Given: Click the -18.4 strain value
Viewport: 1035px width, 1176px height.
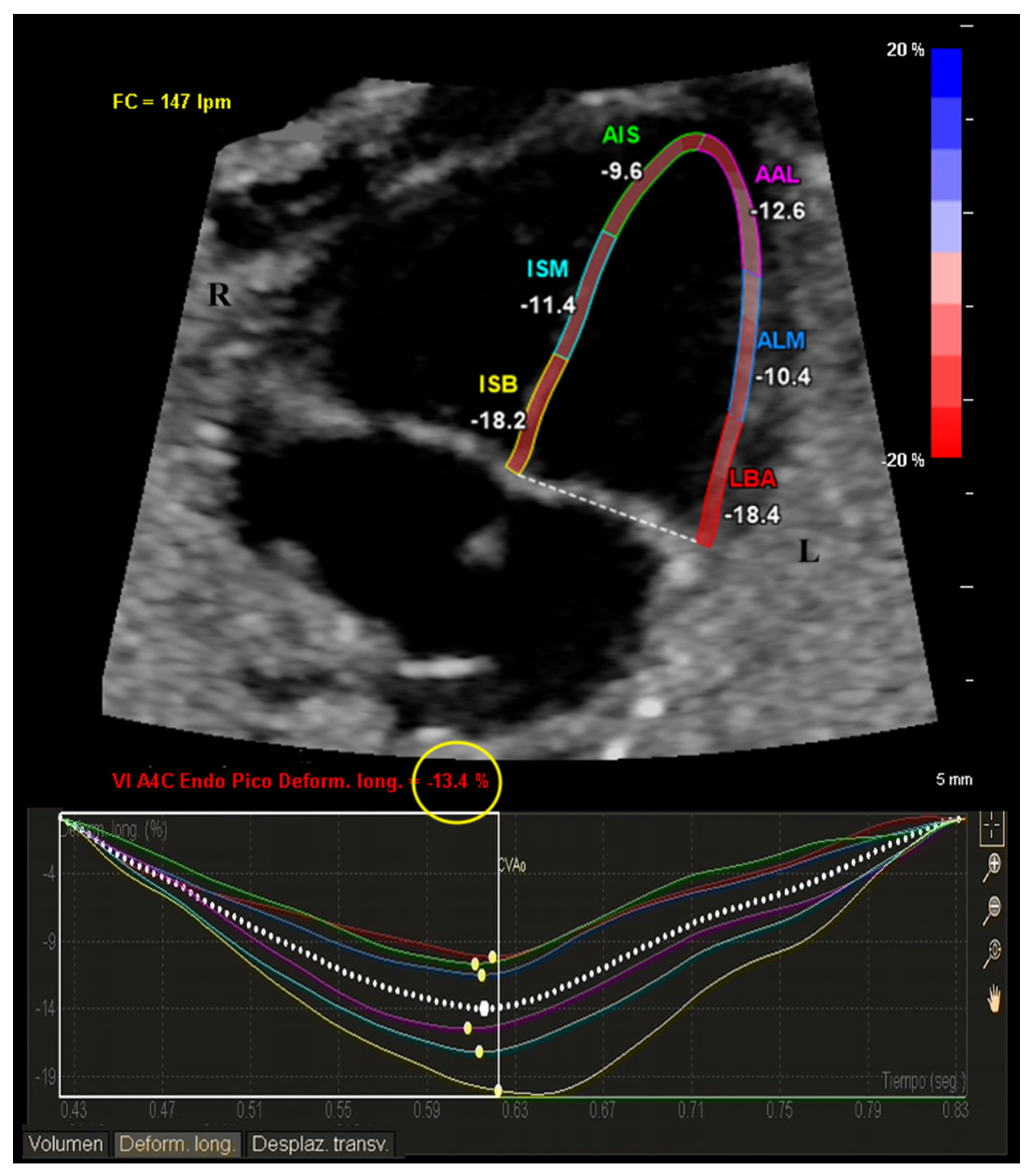Looking at the screenshot, I should [752, 514].
